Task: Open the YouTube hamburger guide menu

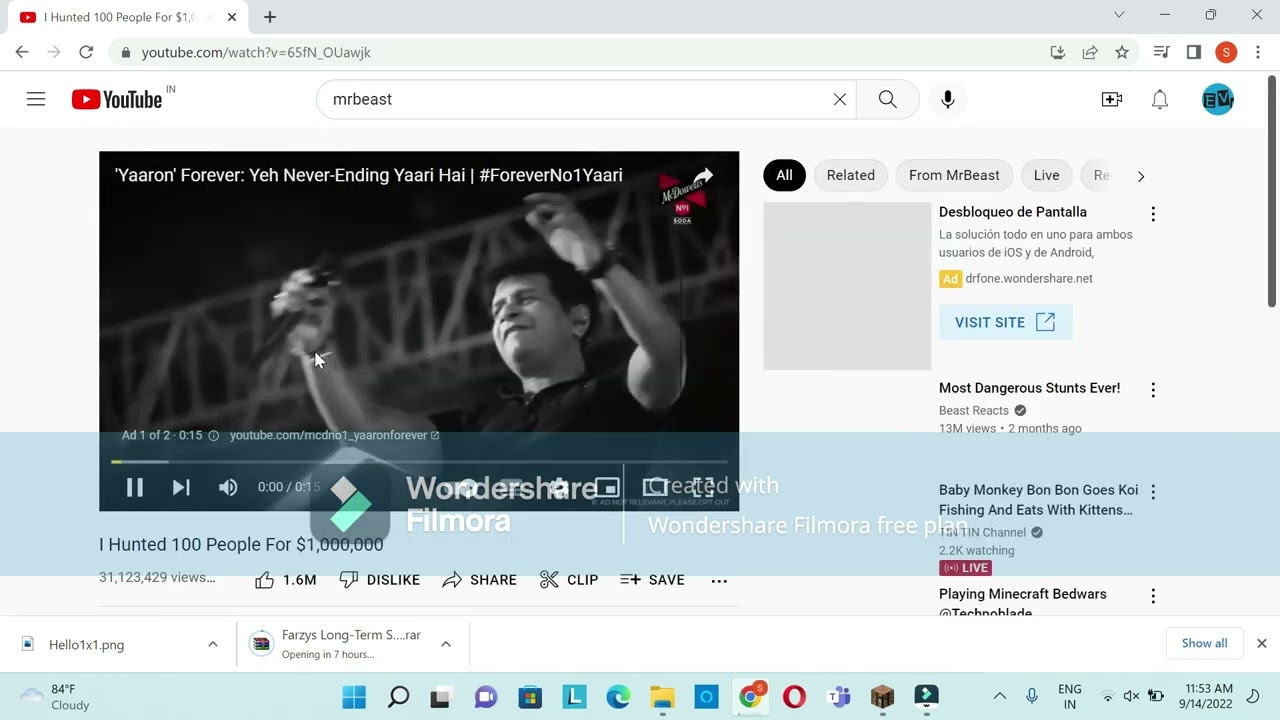Action: pos(36,99)
